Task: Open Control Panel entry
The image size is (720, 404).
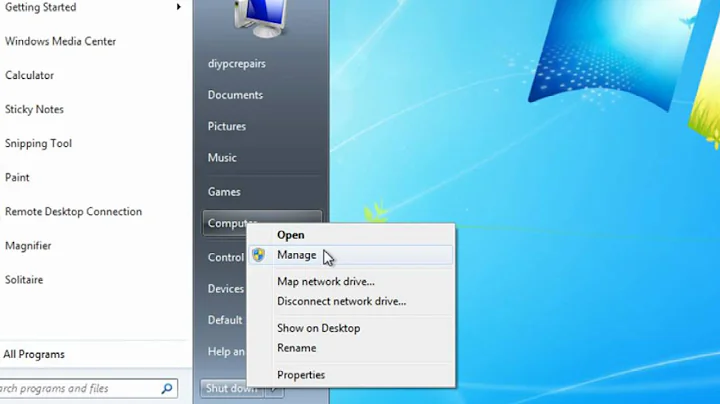Action: coord(226,257)
